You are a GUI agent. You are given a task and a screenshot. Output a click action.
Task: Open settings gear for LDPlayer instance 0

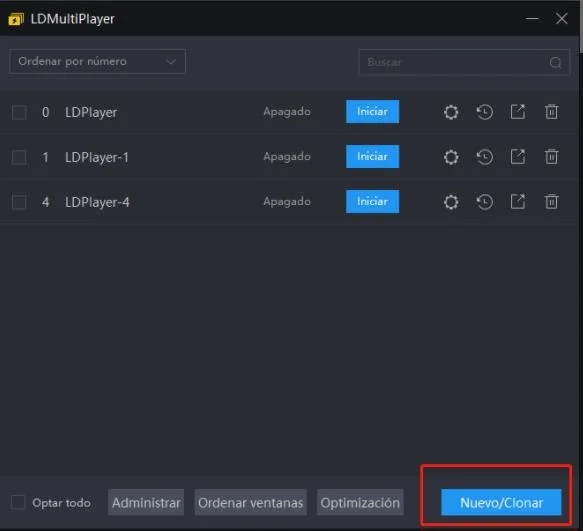[x=451, y=112]
